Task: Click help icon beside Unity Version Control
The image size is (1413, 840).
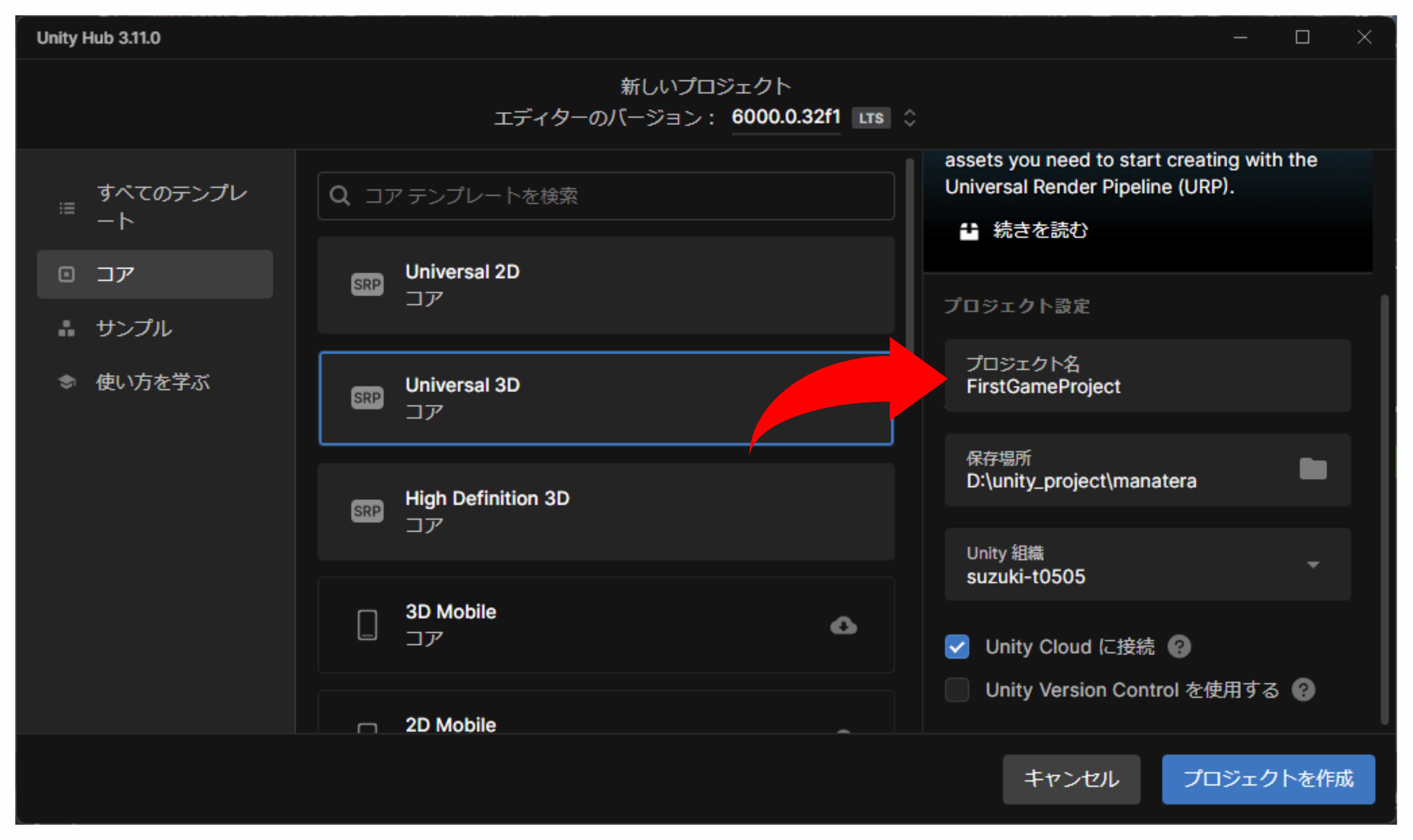Action: coord(1303,690)
